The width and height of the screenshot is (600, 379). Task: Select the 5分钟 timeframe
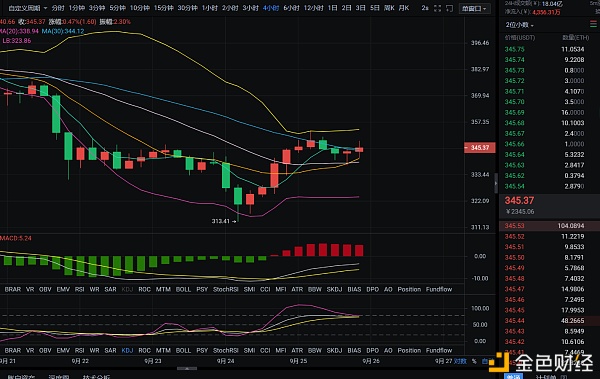pyautogui.click(x=117, y=8)
